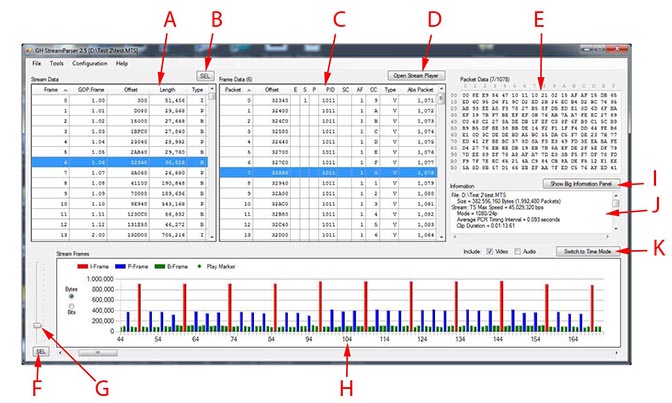The width and height of the screenshot is (672, 403).
Task: Click the Stream Frames horizontal scrollbar thumb
Action: pos(98,352)
